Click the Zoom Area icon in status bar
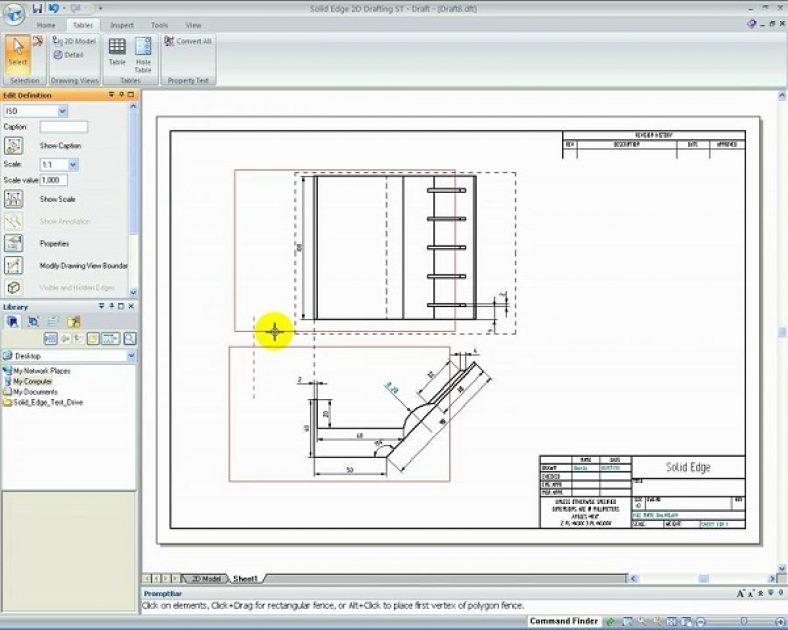The height and width of the screenshot is (630, 788). pos(626,622)
